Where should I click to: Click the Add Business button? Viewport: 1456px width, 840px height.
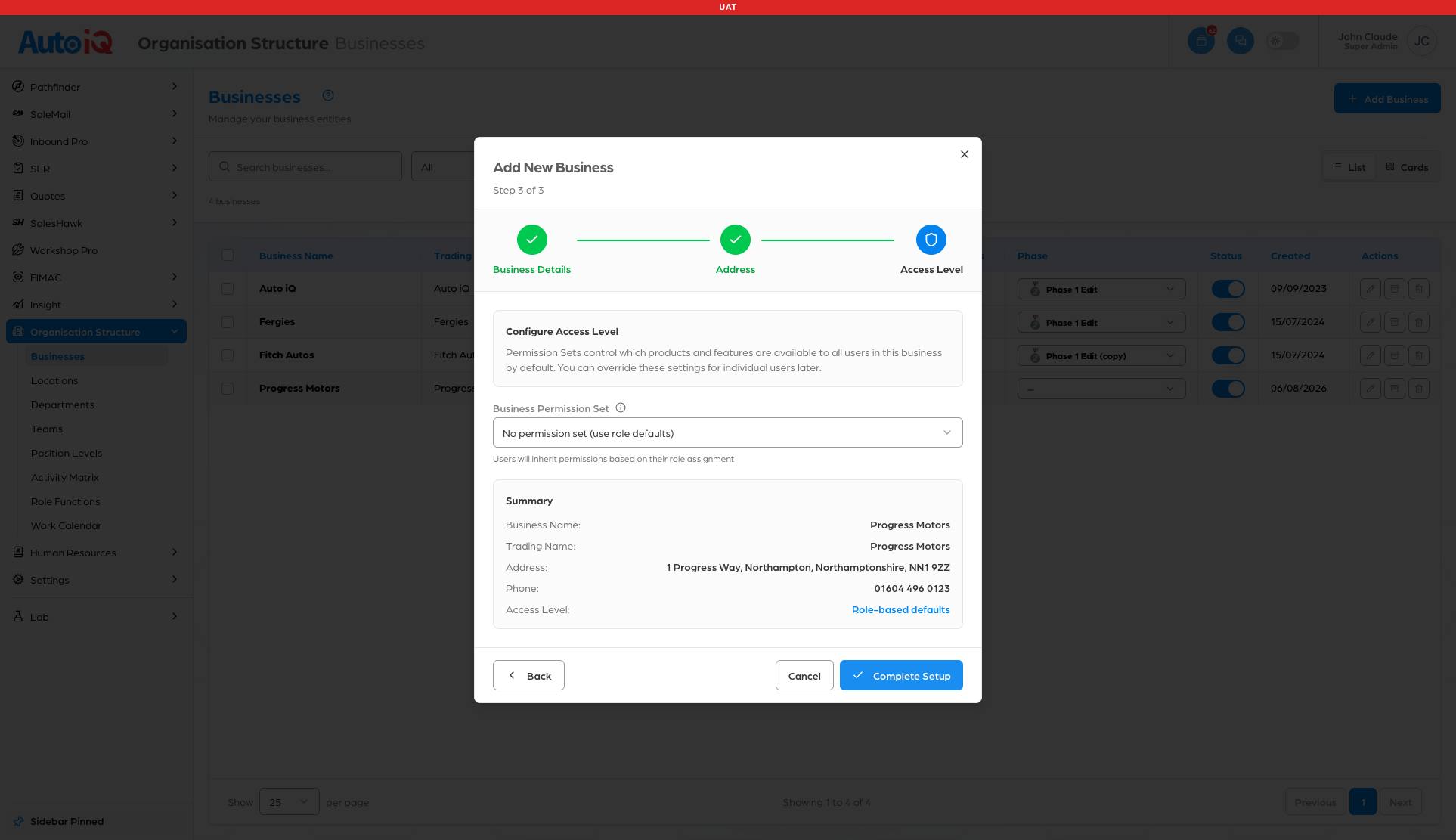click(x=1387, y=98)
